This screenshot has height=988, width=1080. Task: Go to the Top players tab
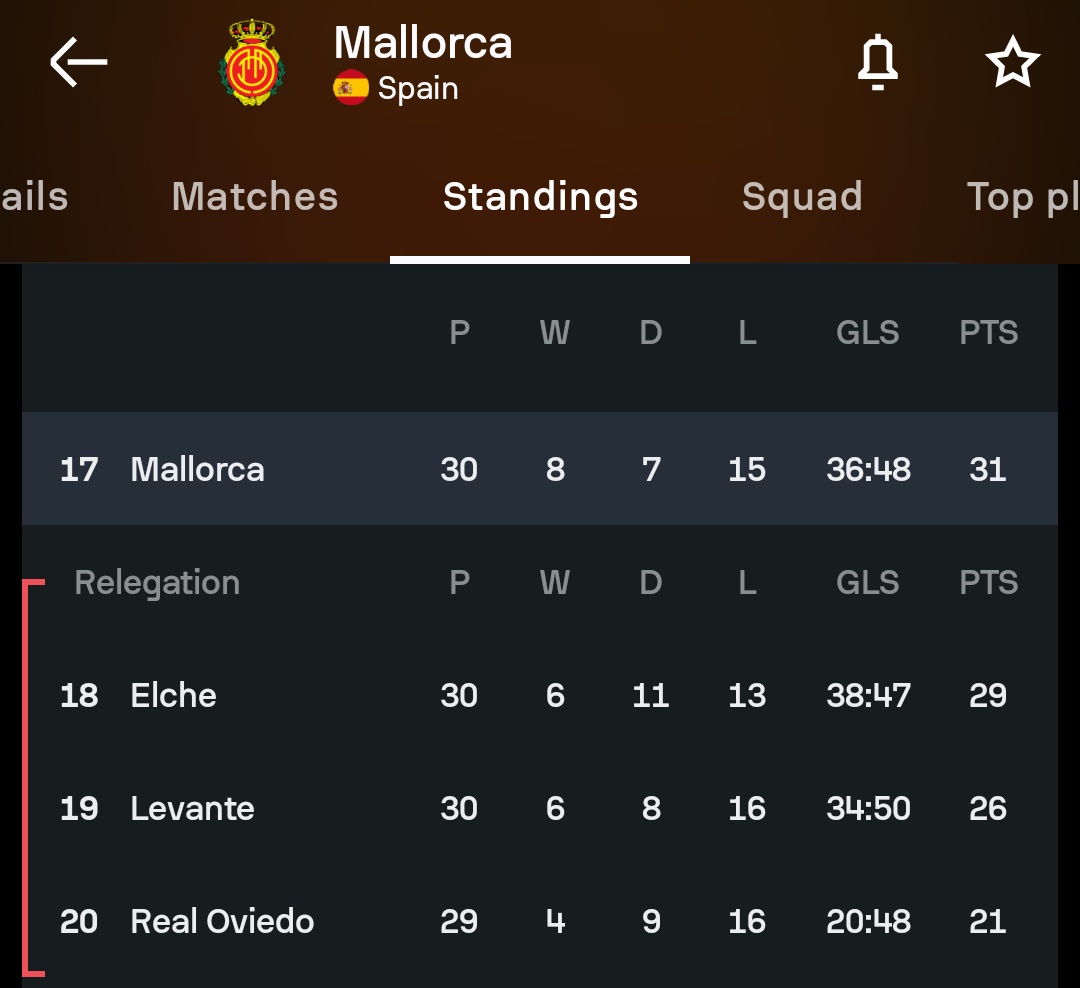tap(1022, 197)
